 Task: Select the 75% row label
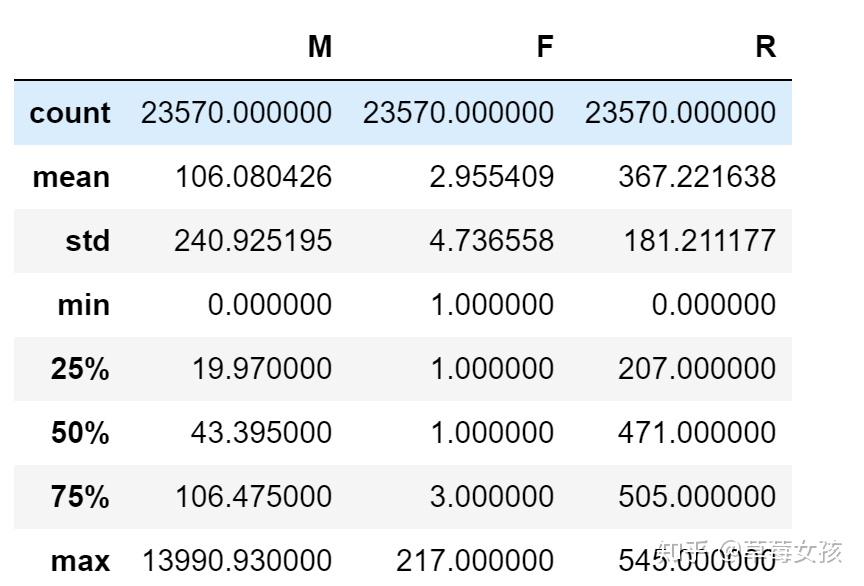[80, 496]
